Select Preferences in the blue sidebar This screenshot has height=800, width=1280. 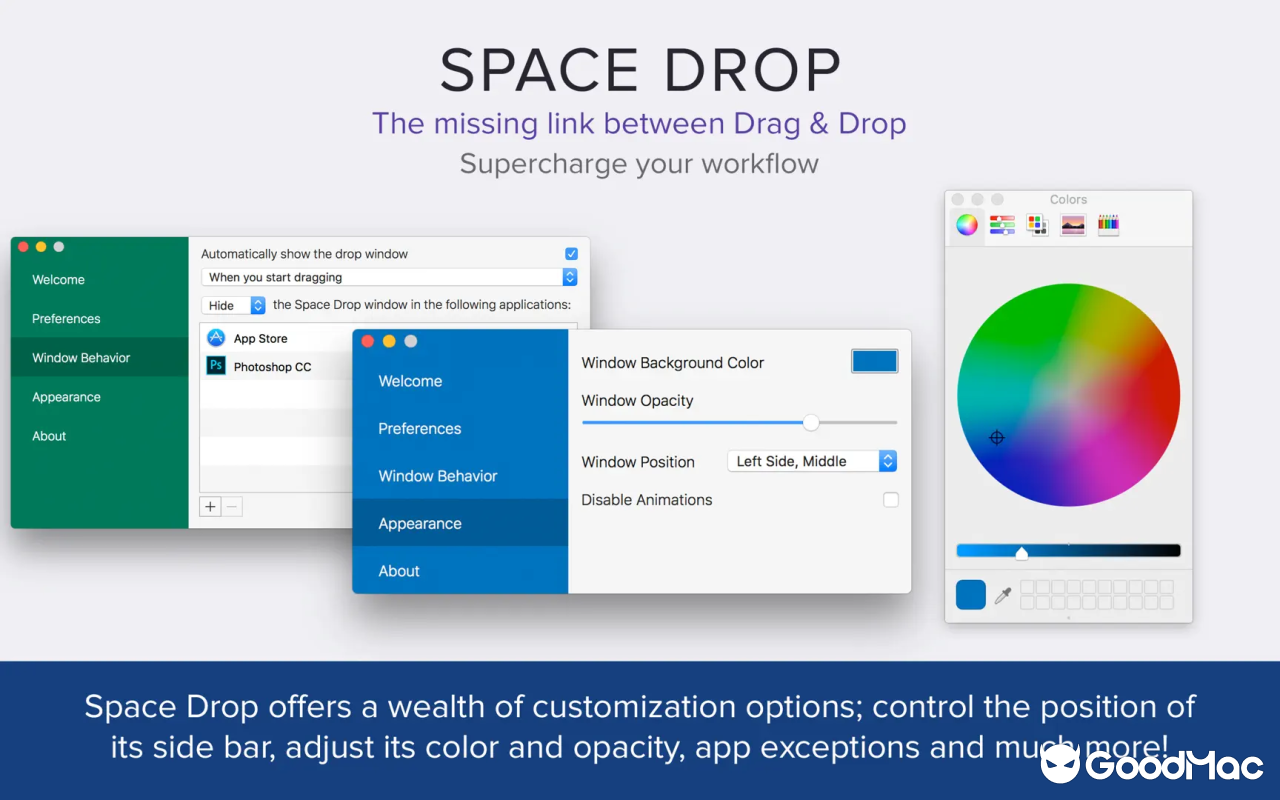[x=419, y=428]
